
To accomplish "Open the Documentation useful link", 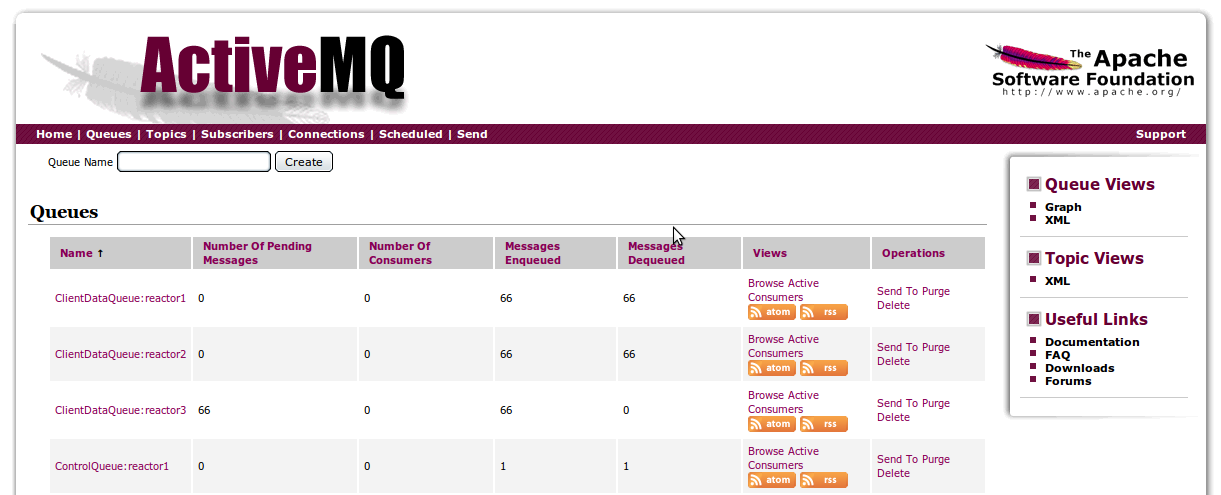I will click(x=1092, y=342).
